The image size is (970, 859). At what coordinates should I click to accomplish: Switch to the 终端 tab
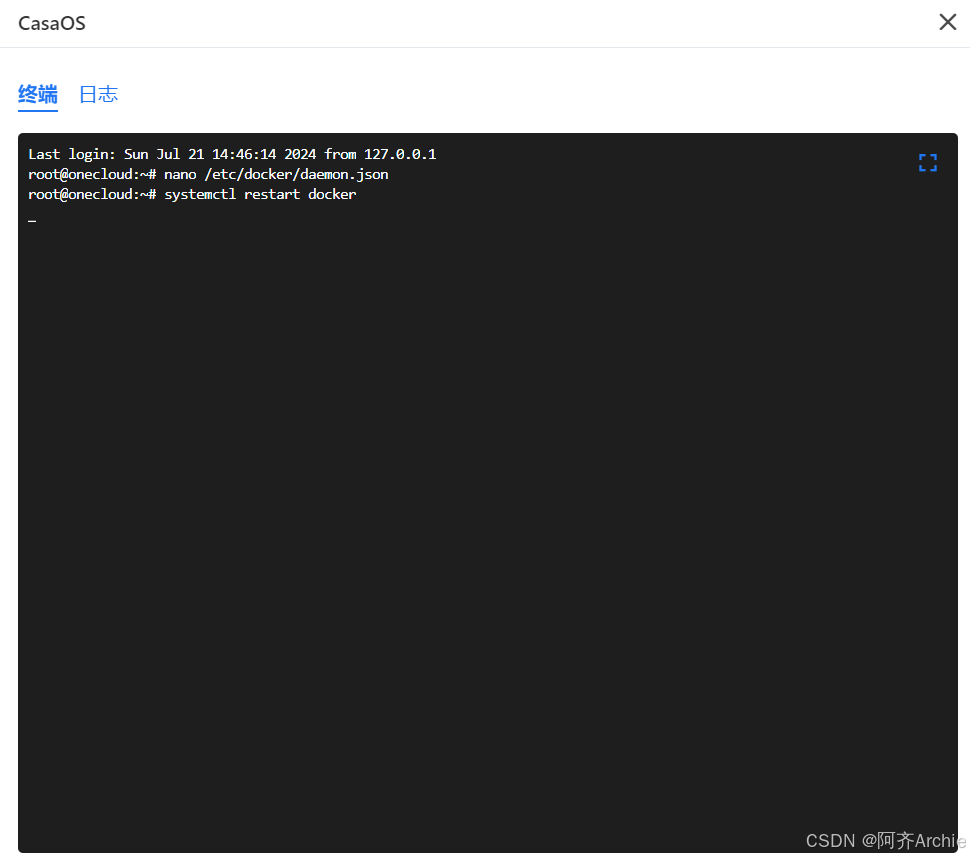38,95
